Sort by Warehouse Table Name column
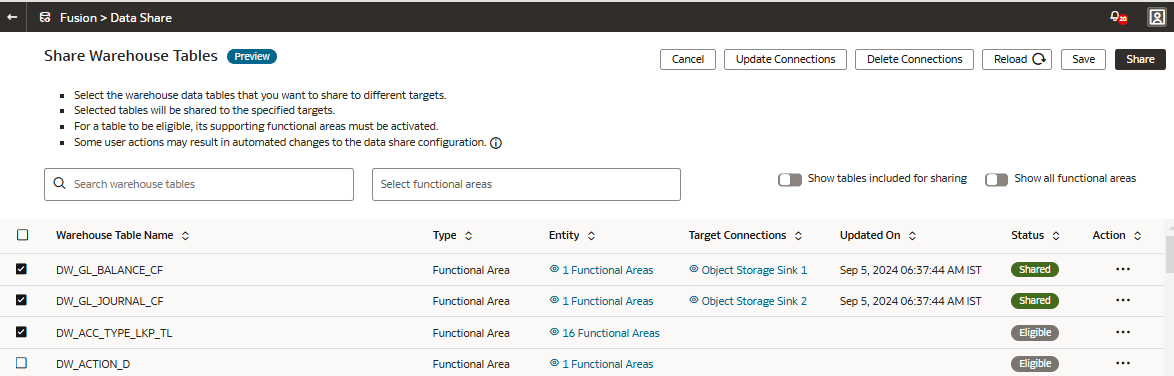Image resolution: width=1174 pixels, height=376 pixels. pyautogui.click(x=185, y=235)
